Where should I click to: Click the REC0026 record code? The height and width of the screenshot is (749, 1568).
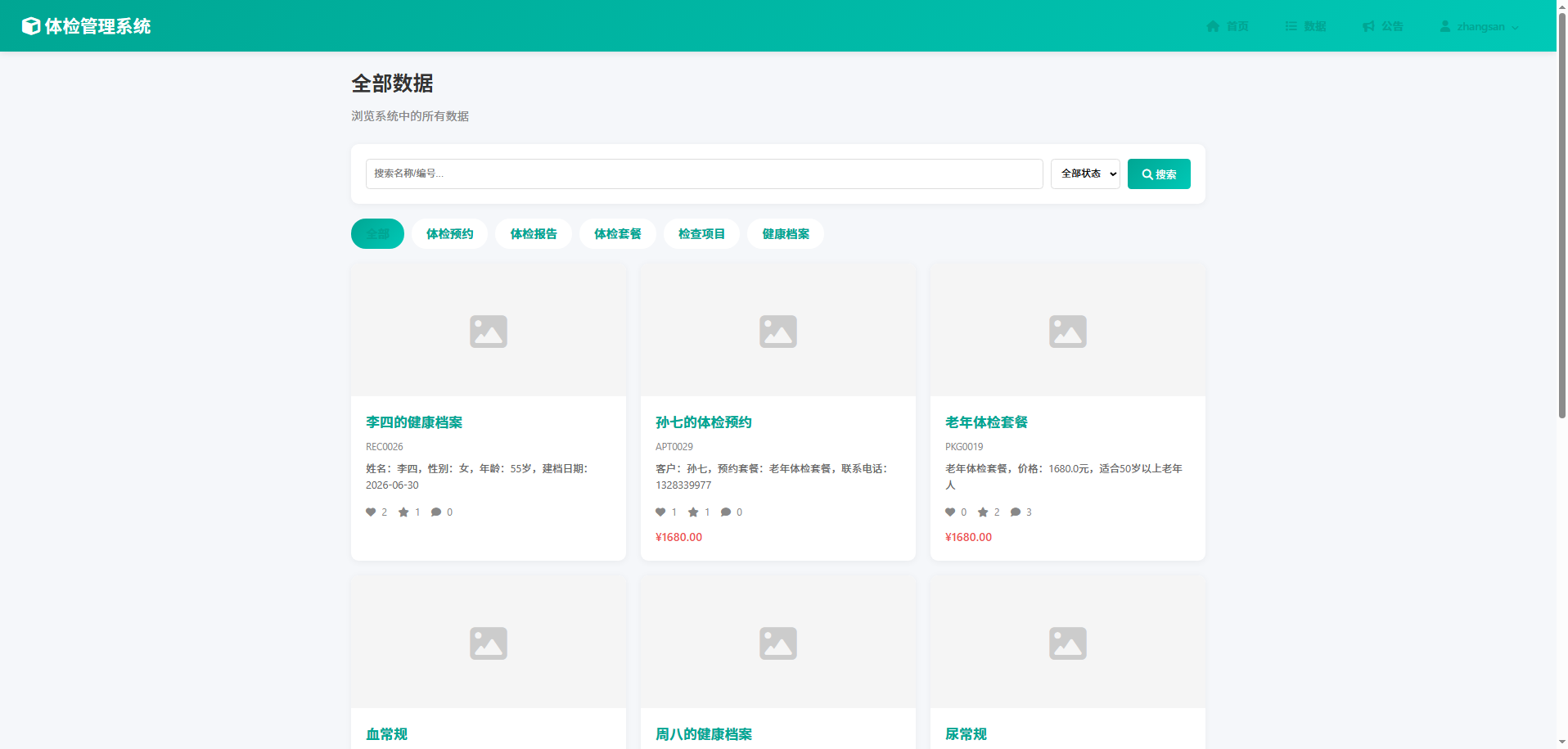tap(385, 447)
